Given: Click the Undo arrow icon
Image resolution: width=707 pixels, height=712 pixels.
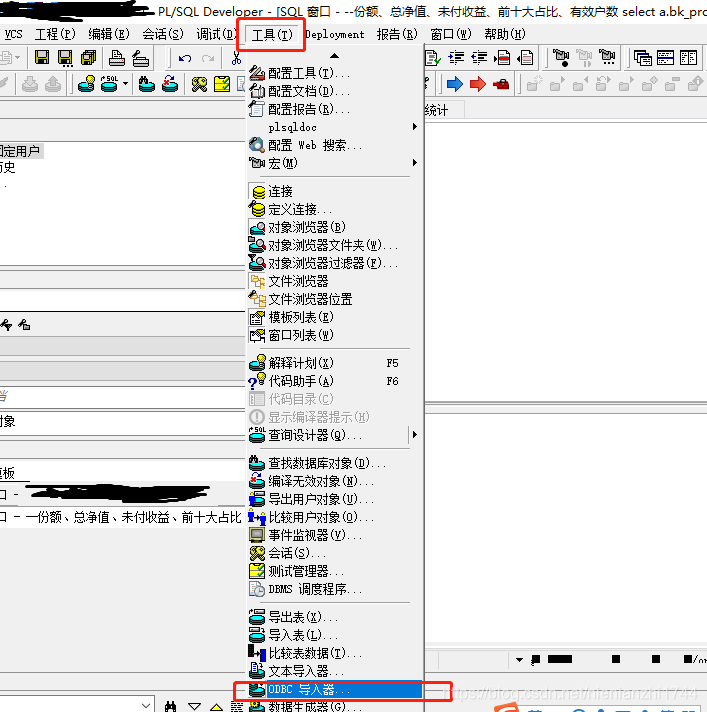Looking at the screenshot, I should coord(185,58).
